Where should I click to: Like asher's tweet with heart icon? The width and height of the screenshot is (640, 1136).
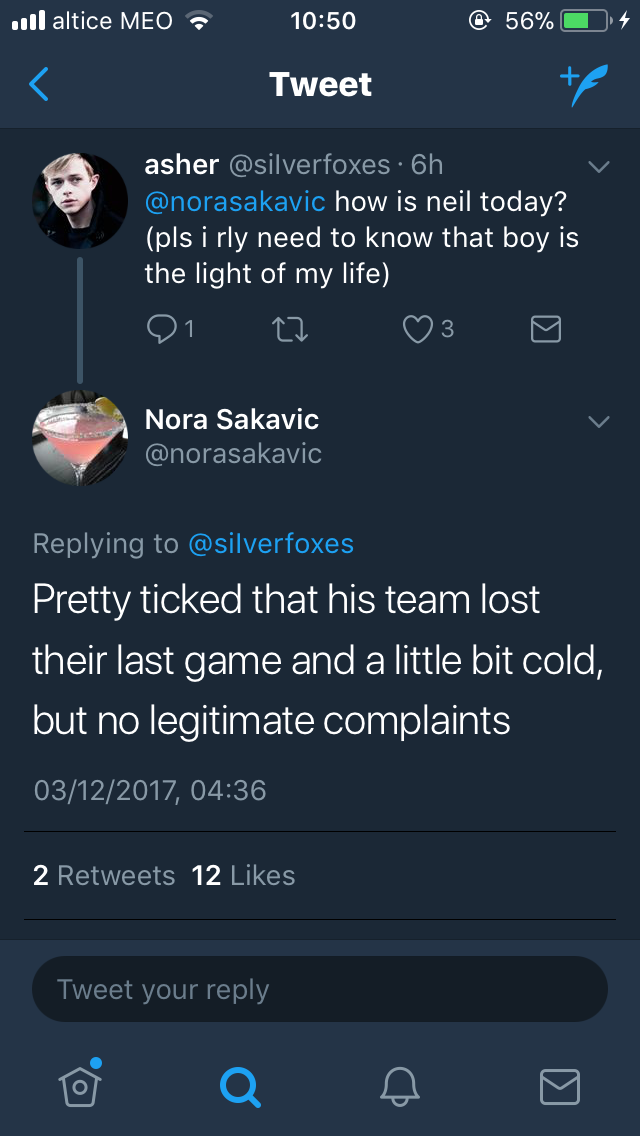point(417,329)
